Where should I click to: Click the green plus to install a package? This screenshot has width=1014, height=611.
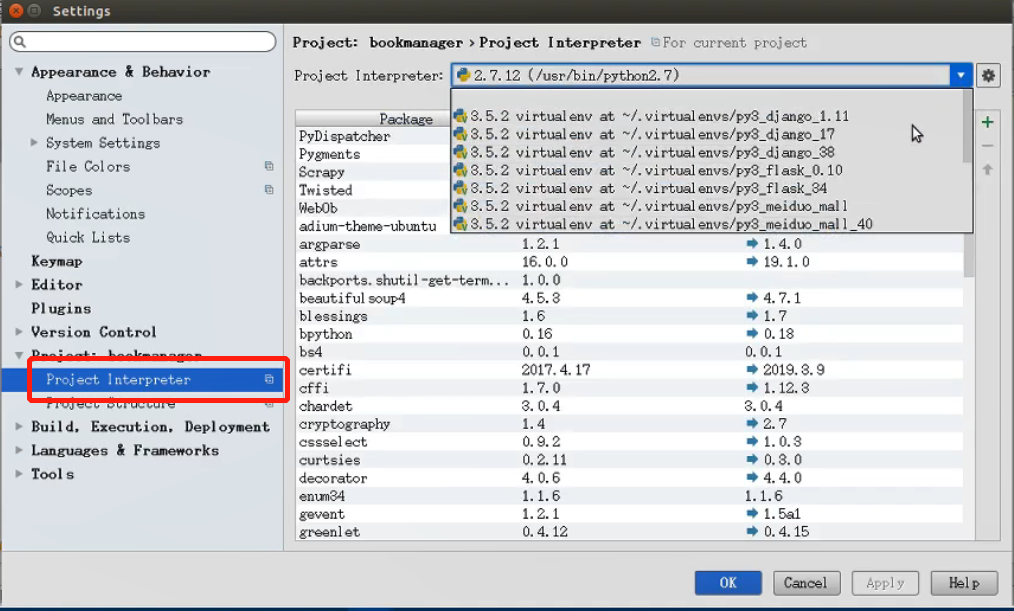[988, 122]
